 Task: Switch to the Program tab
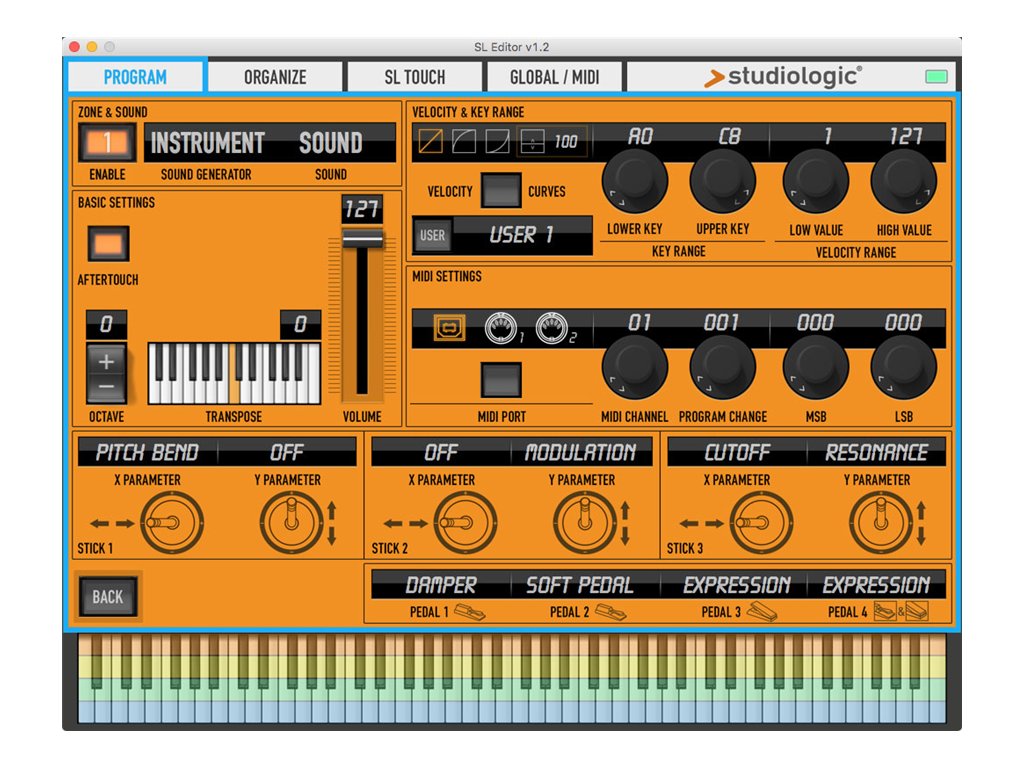click(x=135, y=77)
